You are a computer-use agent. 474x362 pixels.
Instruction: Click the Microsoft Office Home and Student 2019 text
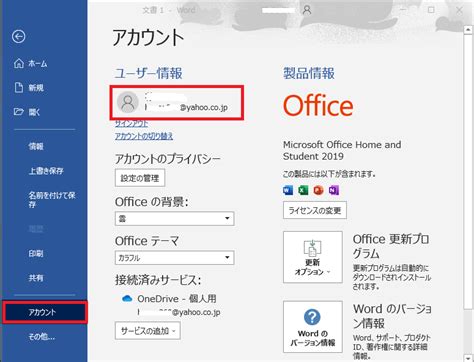point(342,150)
